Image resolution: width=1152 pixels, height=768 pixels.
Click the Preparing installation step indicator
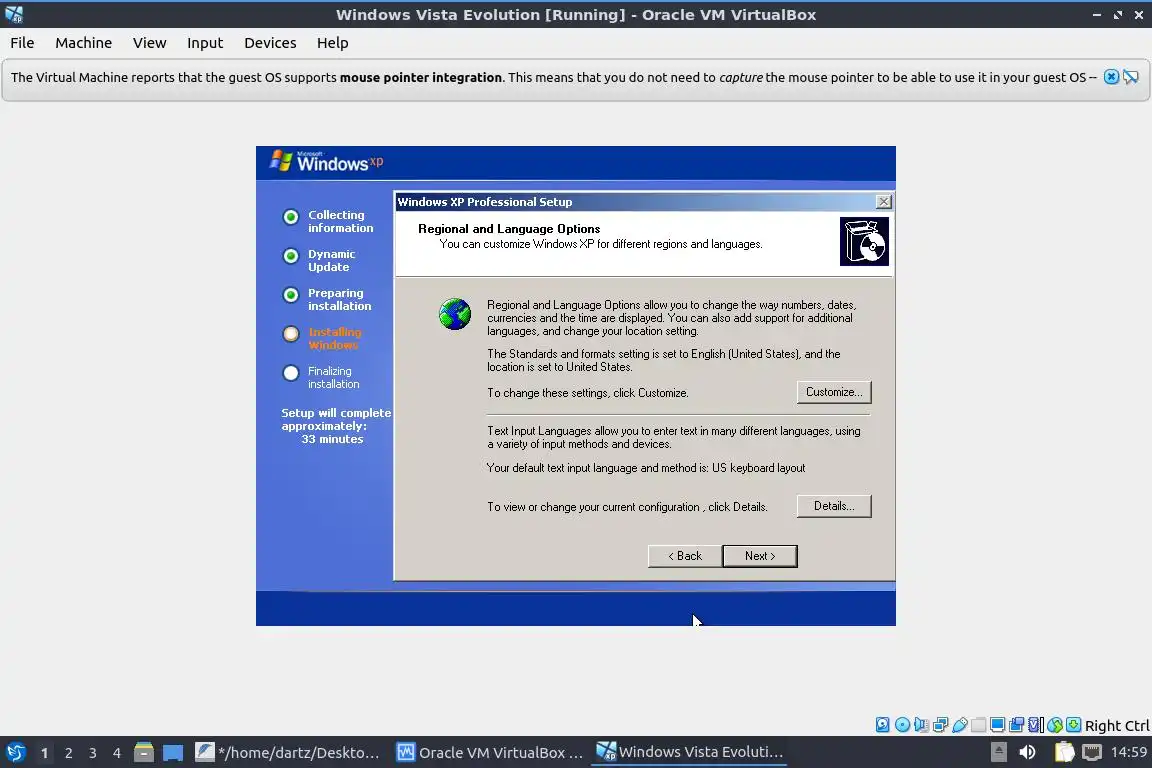[291, 295]
